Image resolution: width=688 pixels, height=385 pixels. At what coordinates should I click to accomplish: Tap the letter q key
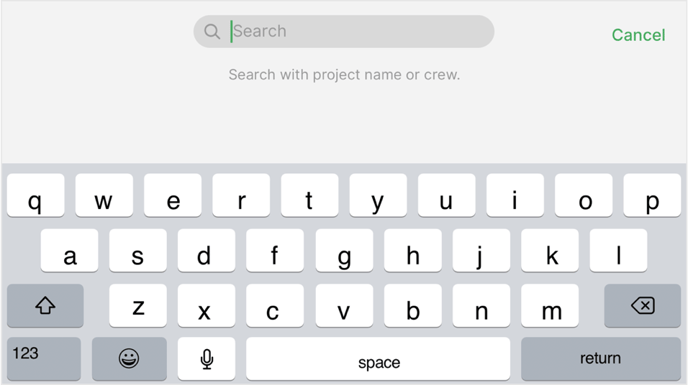pos(36,195)
